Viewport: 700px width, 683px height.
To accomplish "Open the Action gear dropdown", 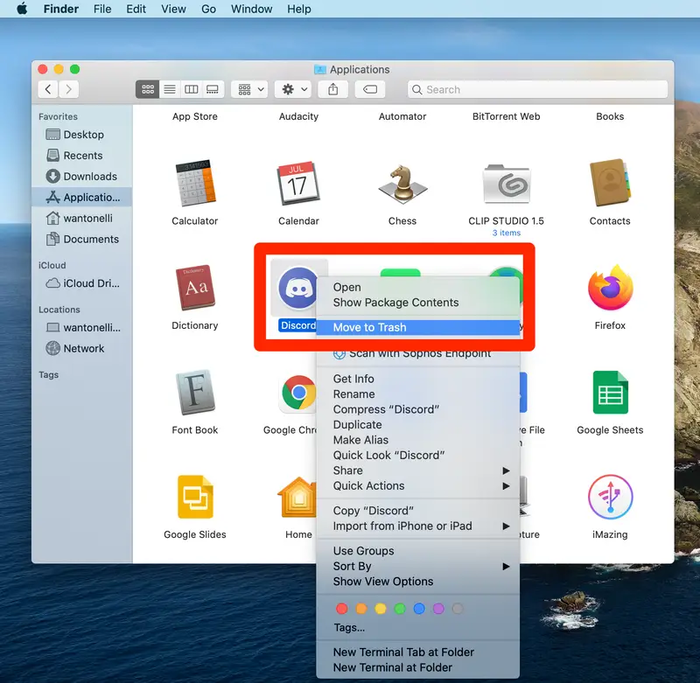I will [293, 89].
